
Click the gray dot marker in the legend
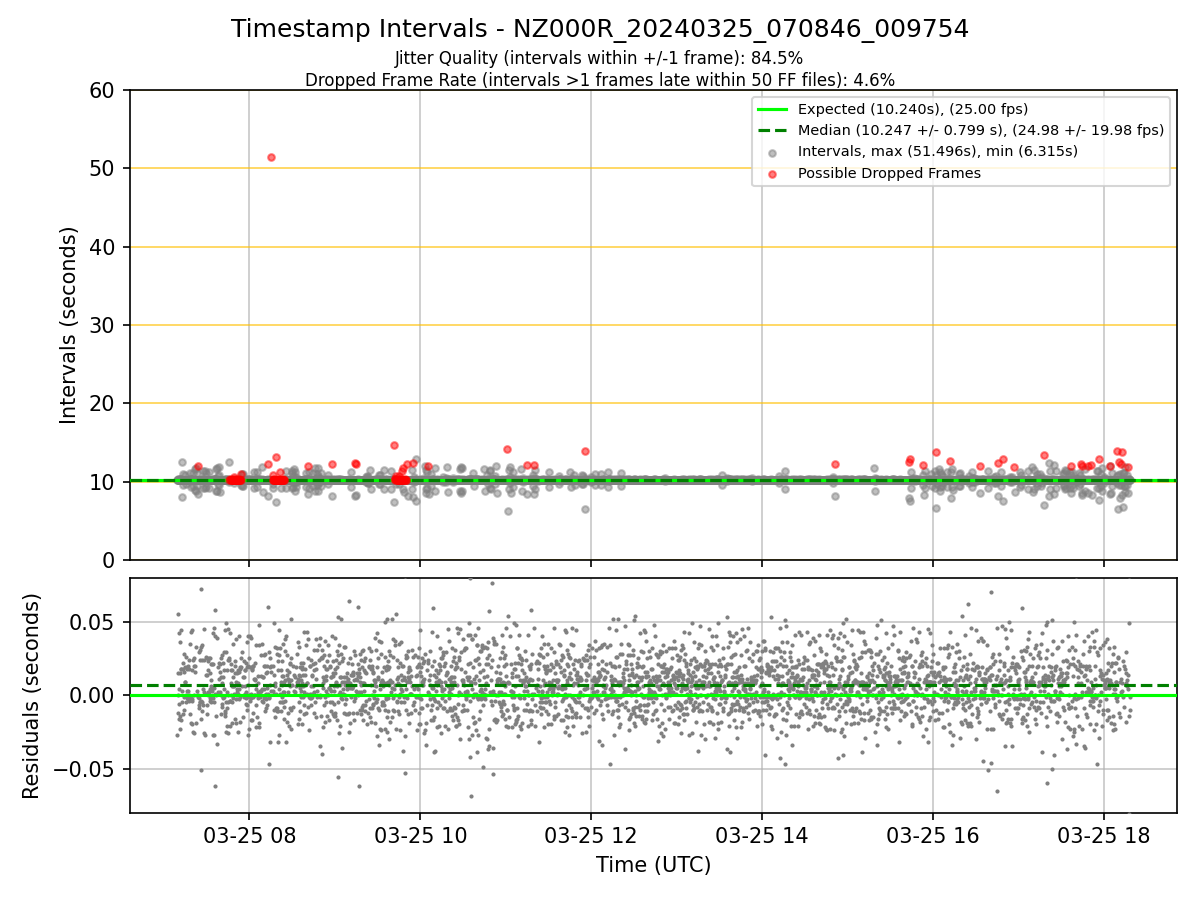773,153
